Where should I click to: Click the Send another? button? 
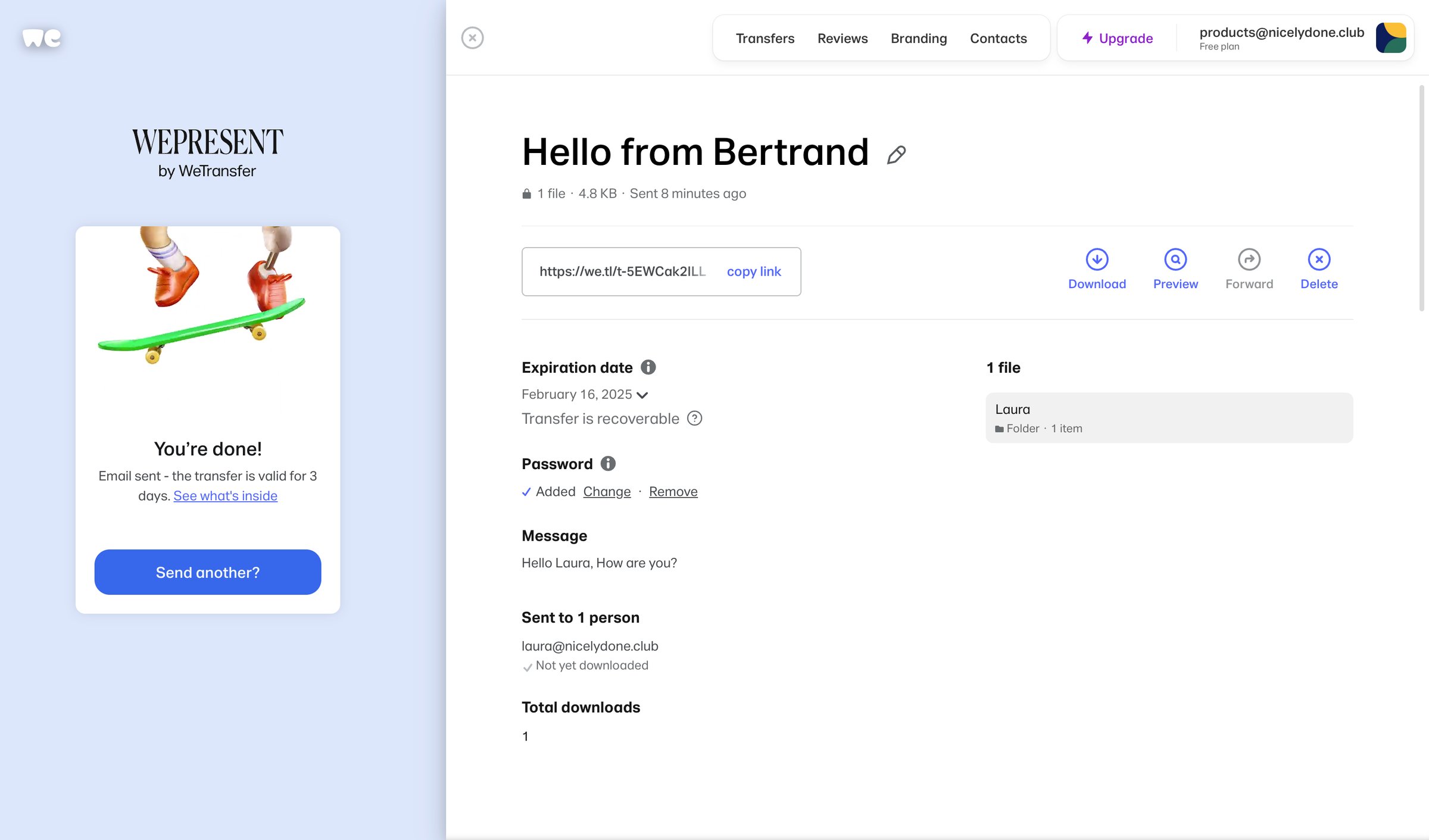click(208, 572)
